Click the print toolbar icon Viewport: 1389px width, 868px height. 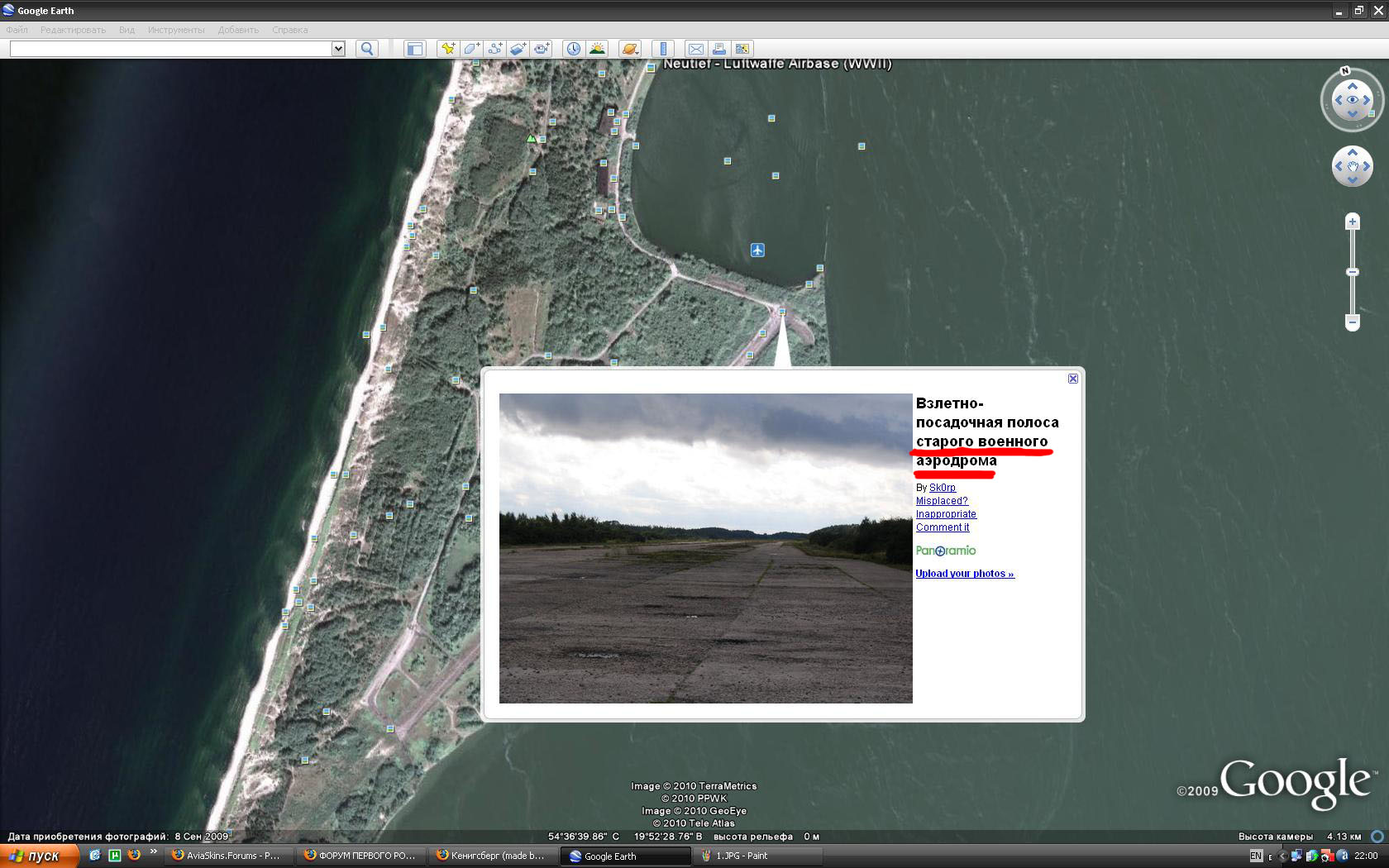pos(719,49)
